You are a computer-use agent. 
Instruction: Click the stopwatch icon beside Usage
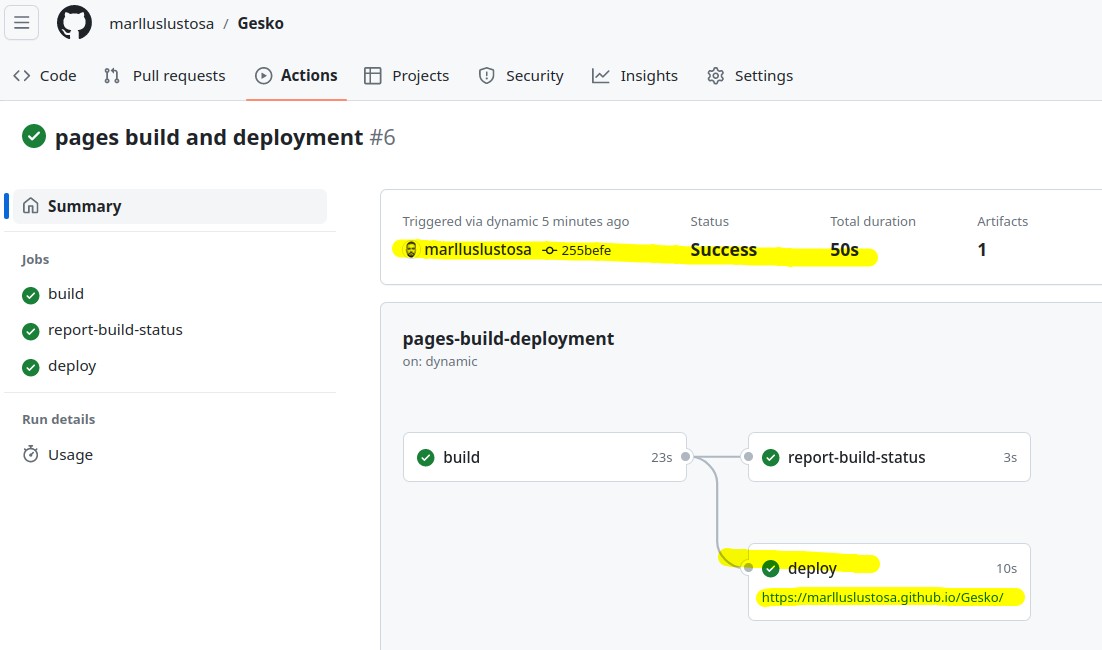pos(31,455)
